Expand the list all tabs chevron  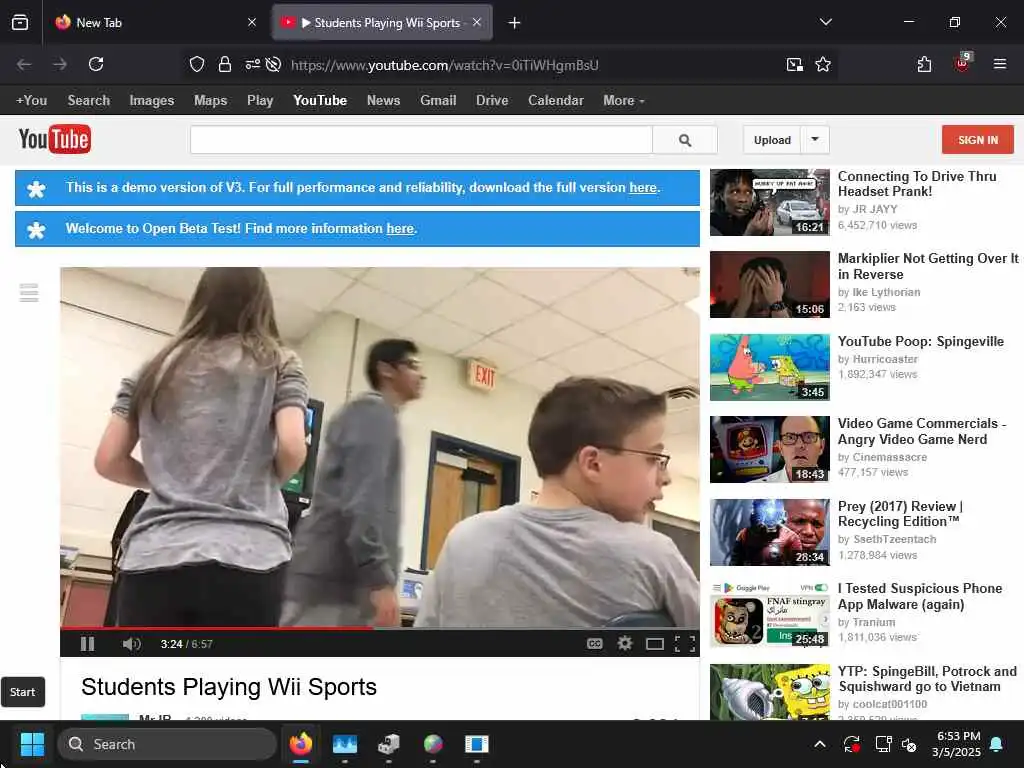point(825,22)
